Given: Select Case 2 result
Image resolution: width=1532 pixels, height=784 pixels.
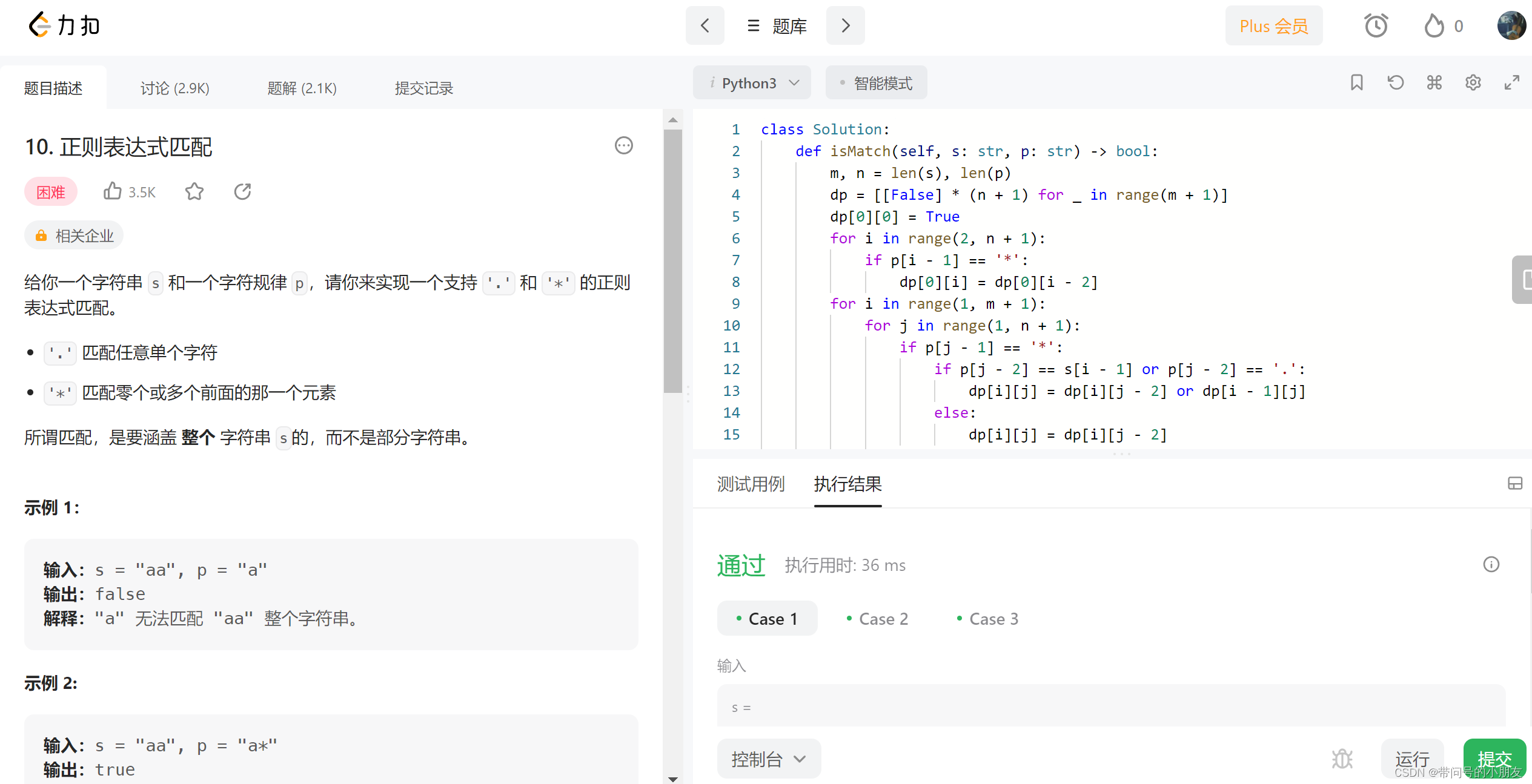Looking at the screenshot, I should (877, 618).
